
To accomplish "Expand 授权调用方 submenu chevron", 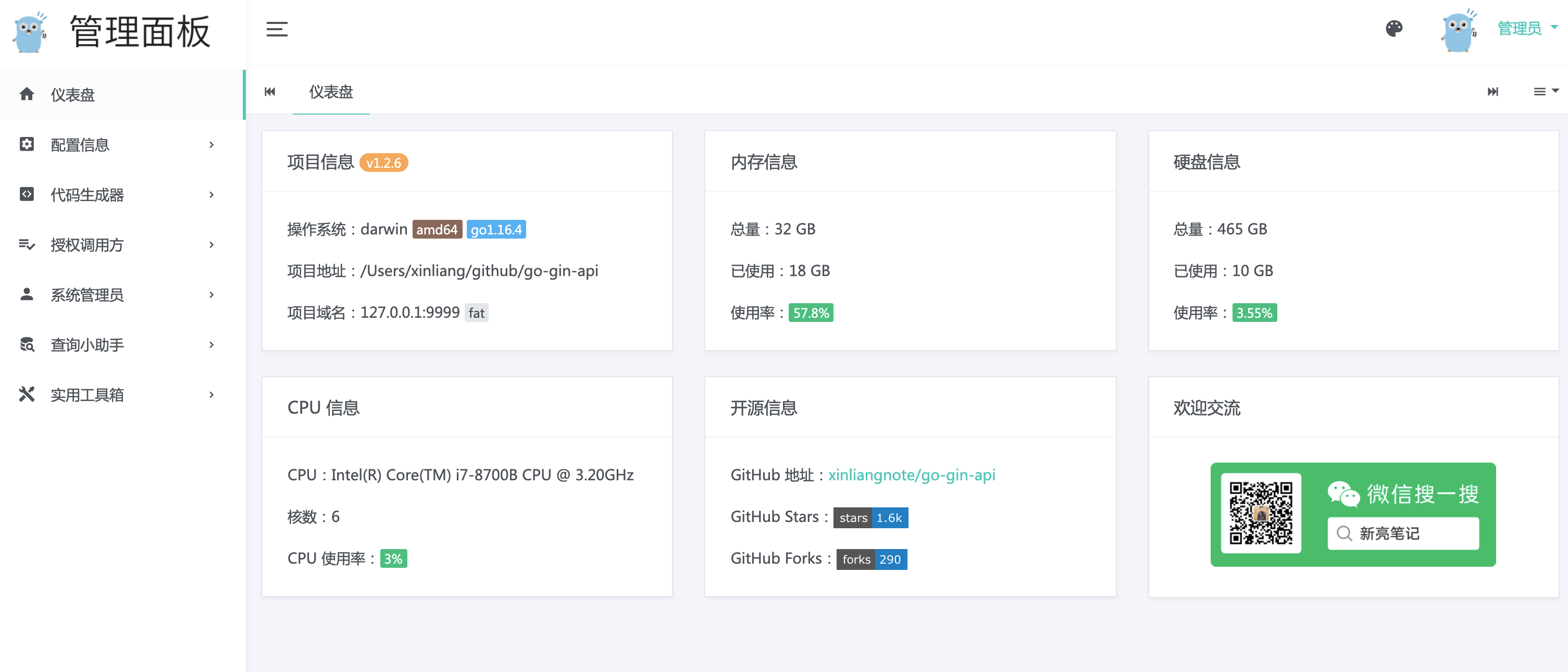I will (212, 245).
